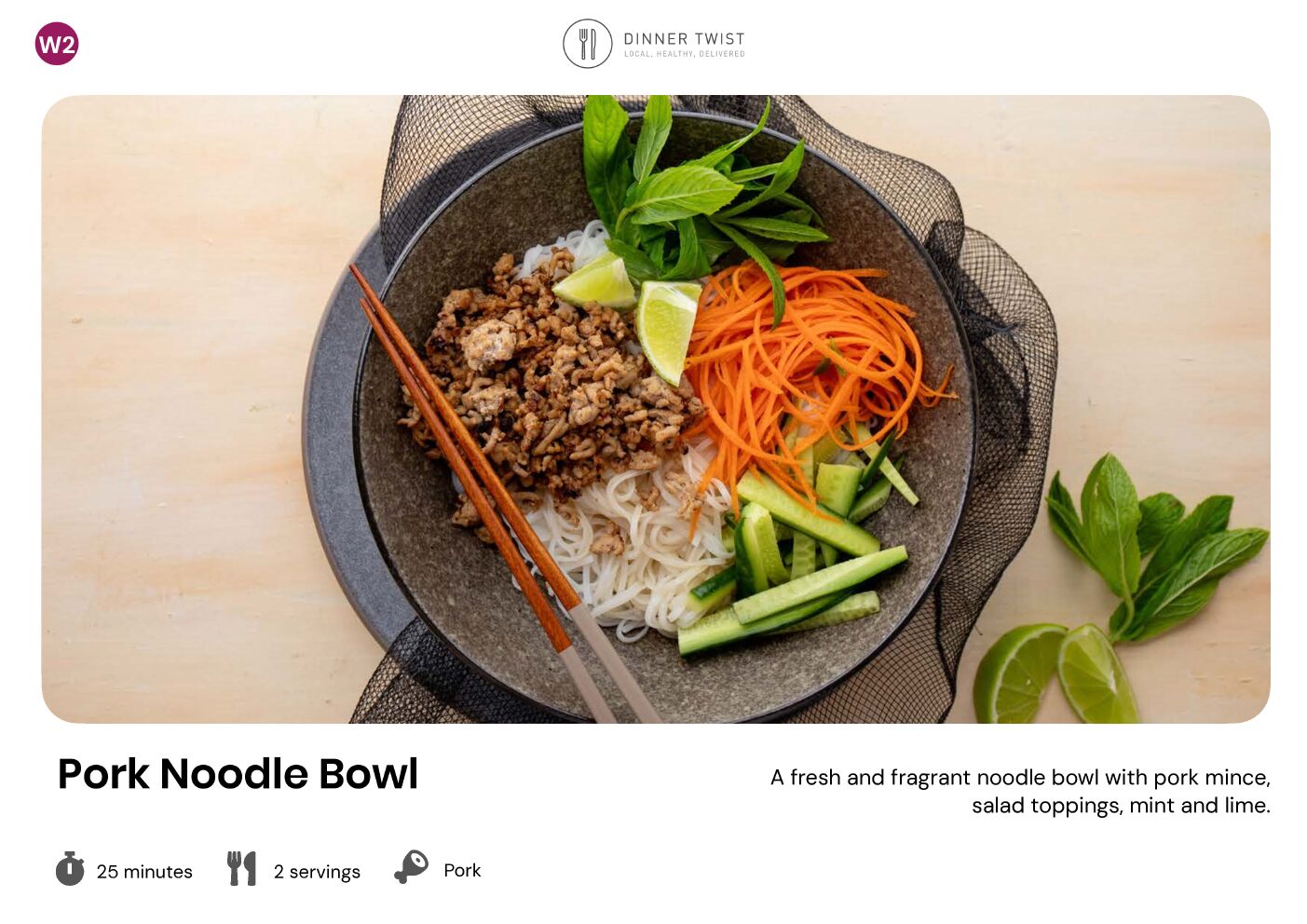The height and width of the screenshot is (924, 1307).
Task: Click the purple W2 badge
Action: (57, 44)
